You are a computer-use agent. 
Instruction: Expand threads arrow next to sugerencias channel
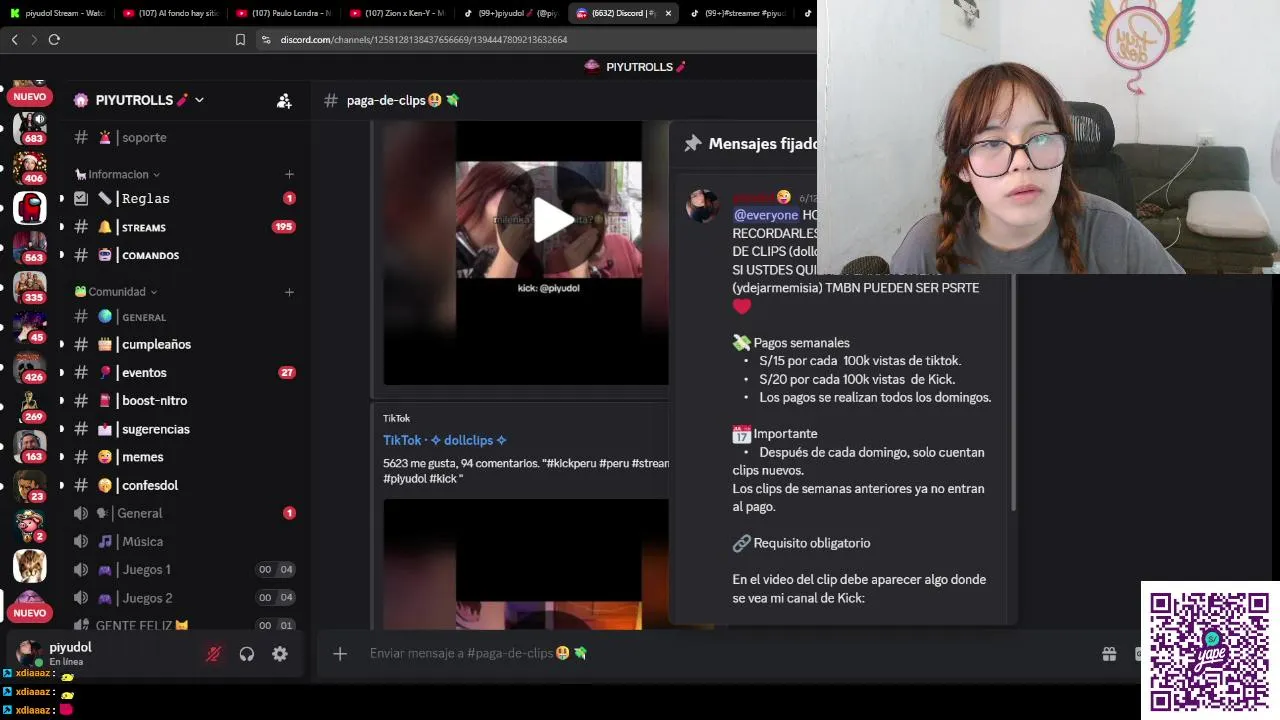point(61,428)
